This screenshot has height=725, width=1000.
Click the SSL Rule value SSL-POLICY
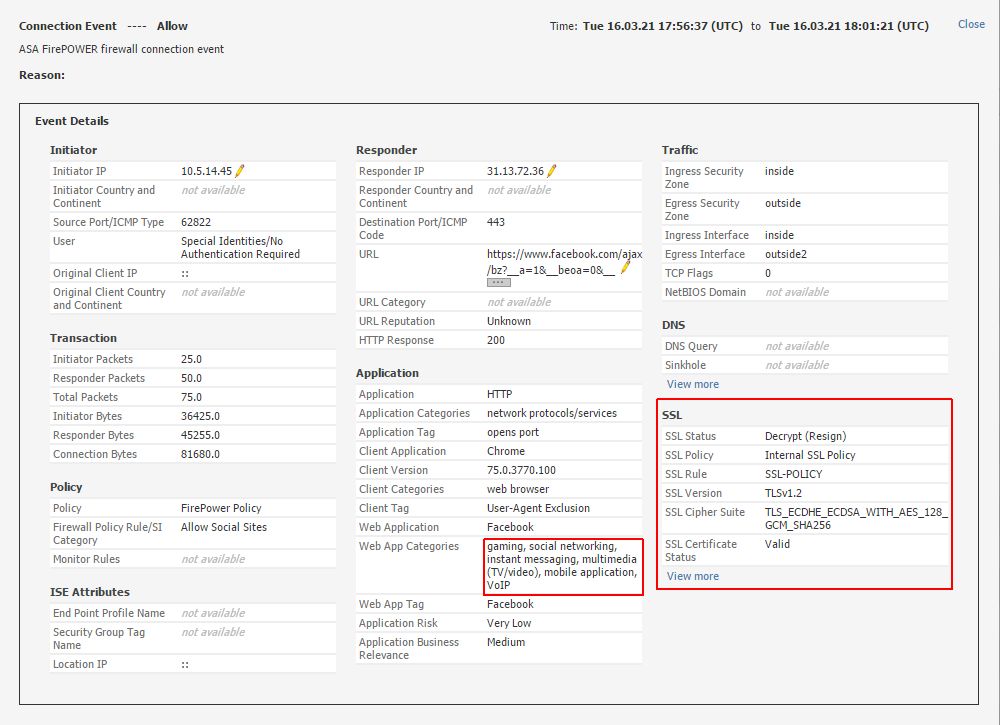[793, 474]
